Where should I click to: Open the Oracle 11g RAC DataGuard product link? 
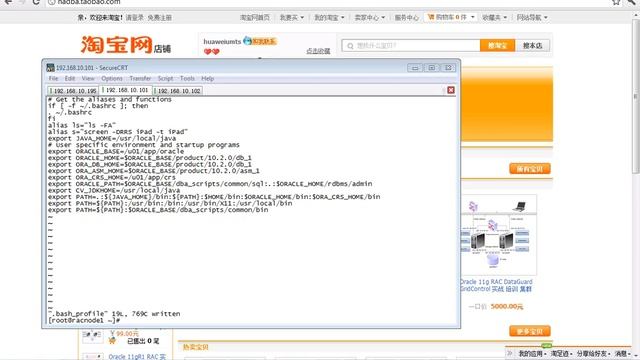[x=496, y=285]
